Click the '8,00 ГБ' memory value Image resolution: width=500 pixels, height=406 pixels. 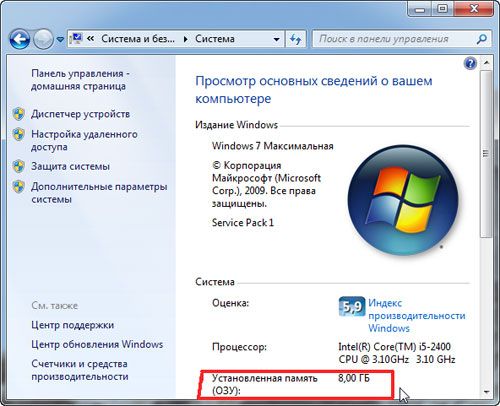[354, 378]
